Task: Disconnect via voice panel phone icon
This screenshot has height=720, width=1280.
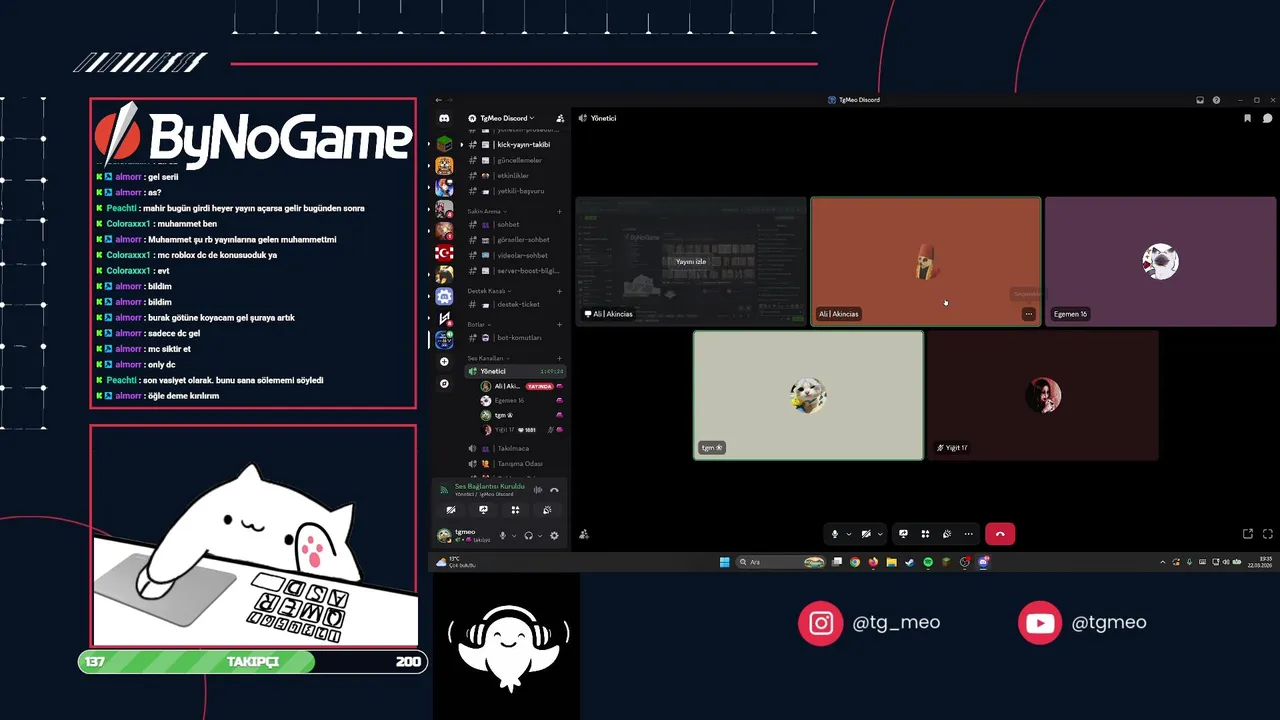Action: 554,490
